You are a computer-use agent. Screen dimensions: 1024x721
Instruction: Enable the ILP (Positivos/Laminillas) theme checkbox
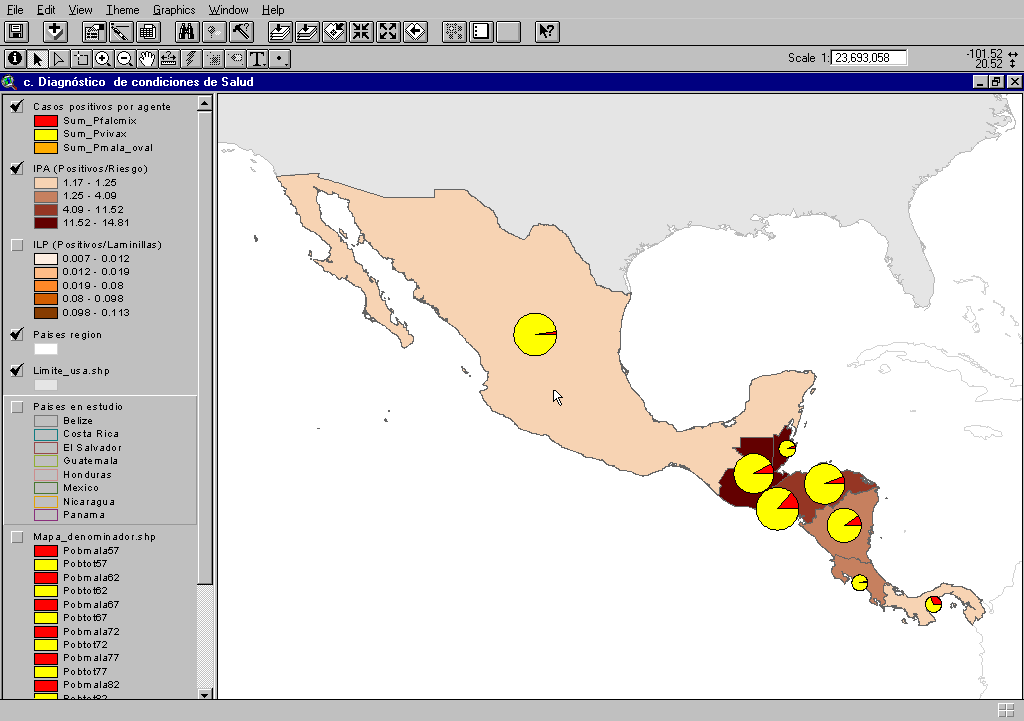(16, 244)
